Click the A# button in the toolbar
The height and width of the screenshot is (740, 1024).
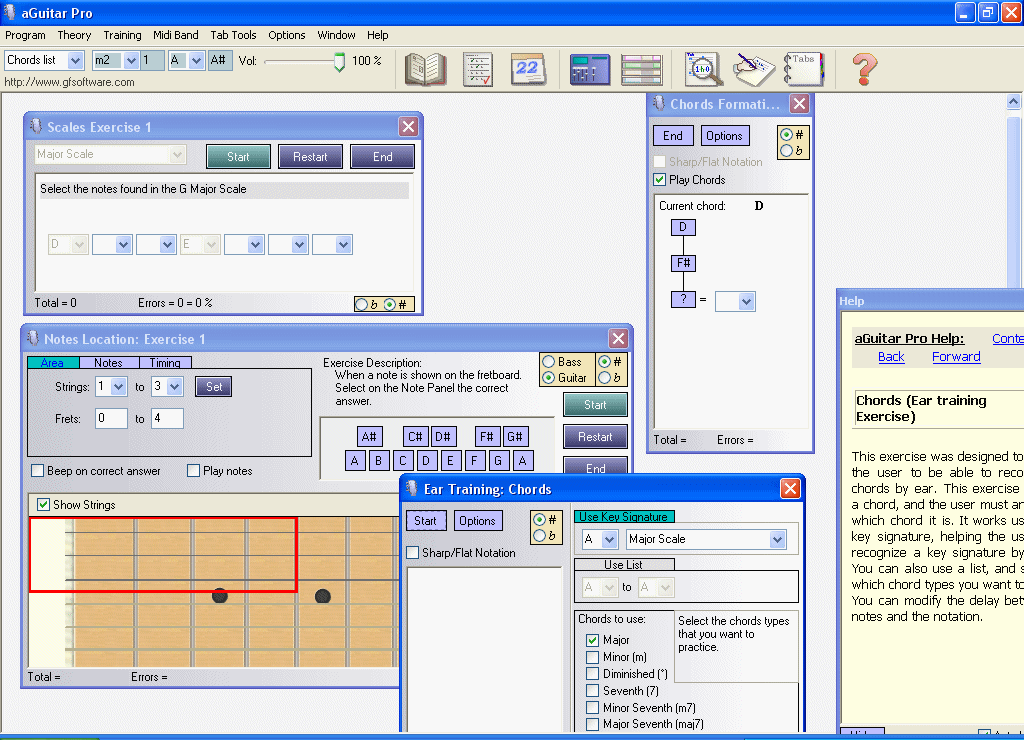219,61
